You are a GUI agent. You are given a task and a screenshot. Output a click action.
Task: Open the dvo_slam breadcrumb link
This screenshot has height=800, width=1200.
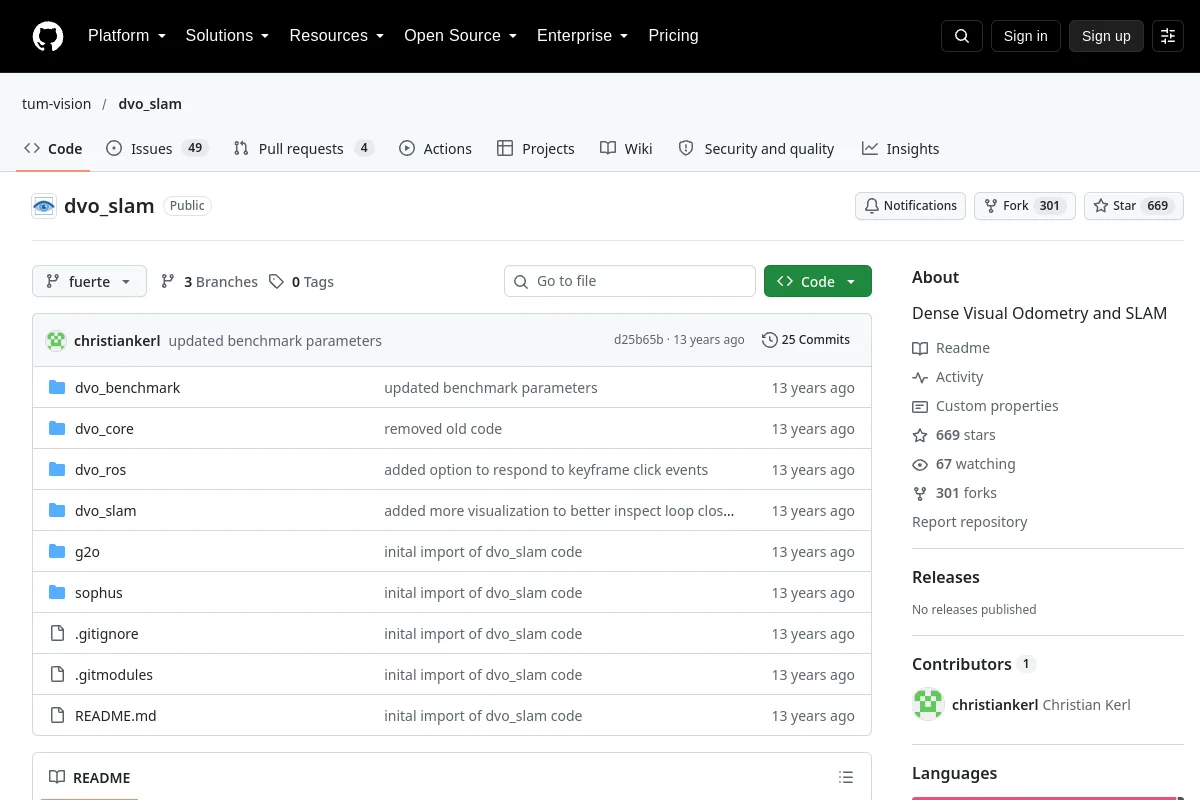(150, 104)
